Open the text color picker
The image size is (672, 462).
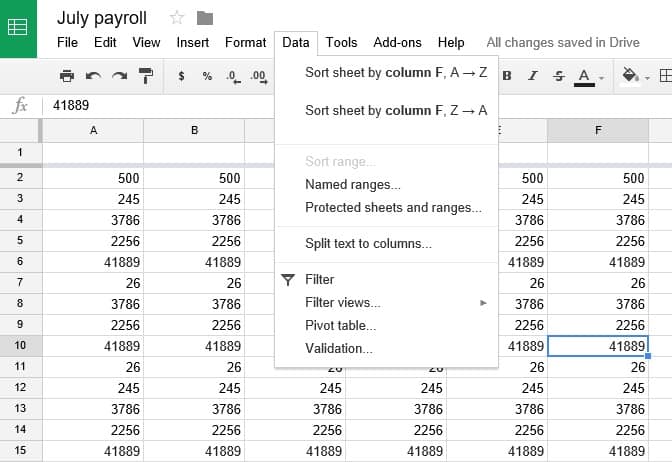point(586,77)
